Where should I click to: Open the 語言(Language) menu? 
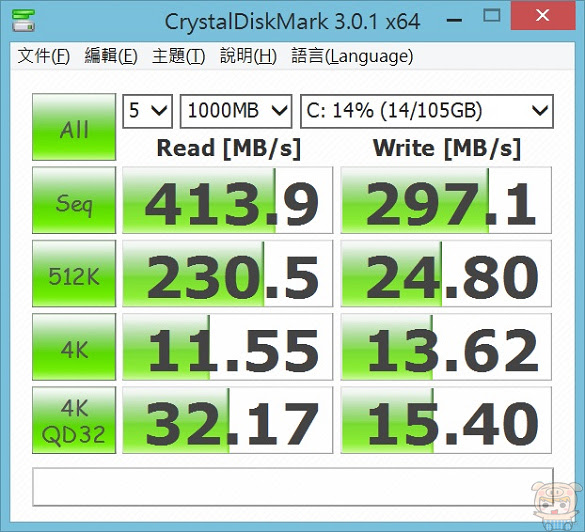pyautogui.click(x=352, y=56)
